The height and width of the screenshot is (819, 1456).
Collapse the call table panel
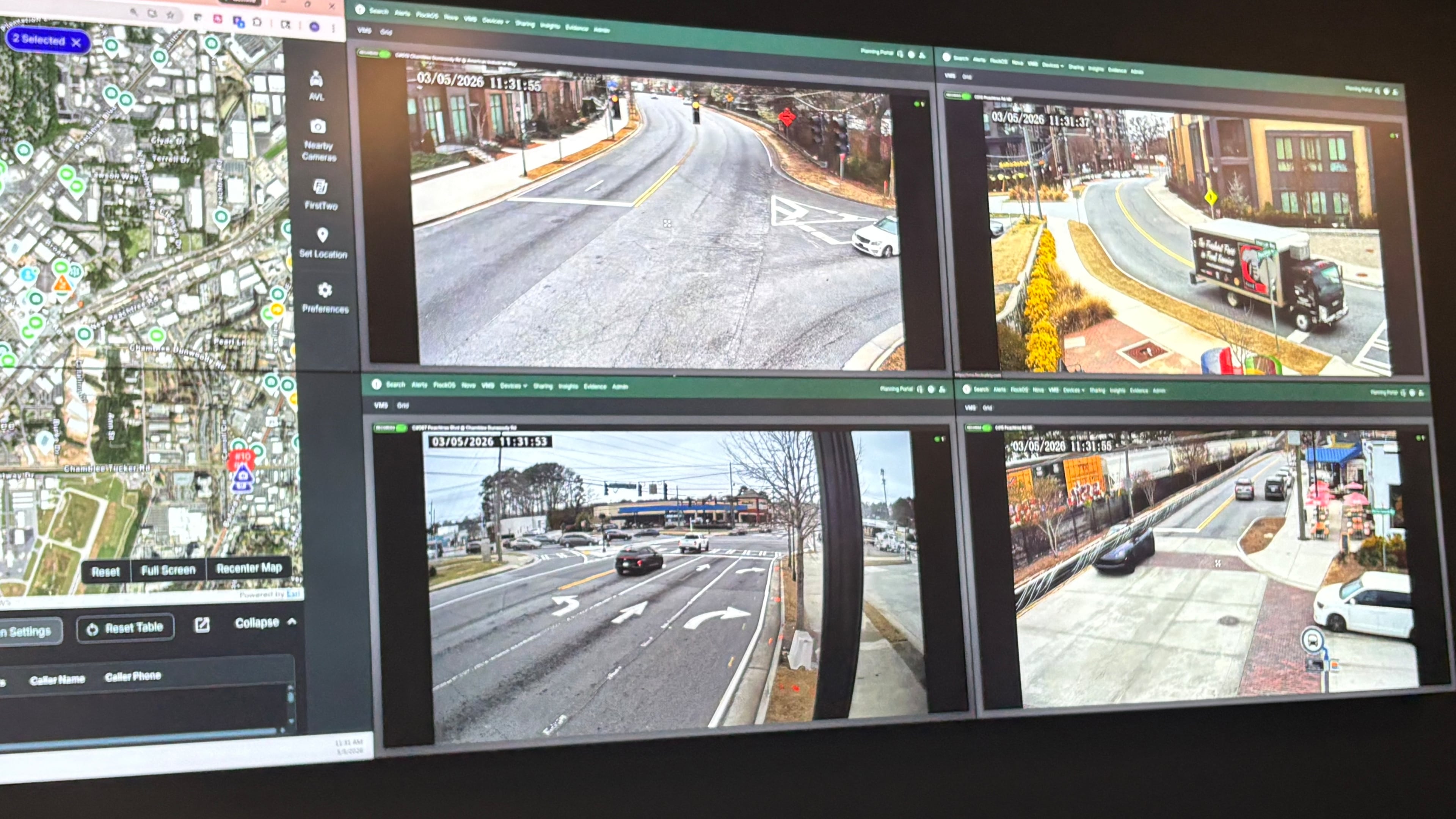(x=266, y=622)
